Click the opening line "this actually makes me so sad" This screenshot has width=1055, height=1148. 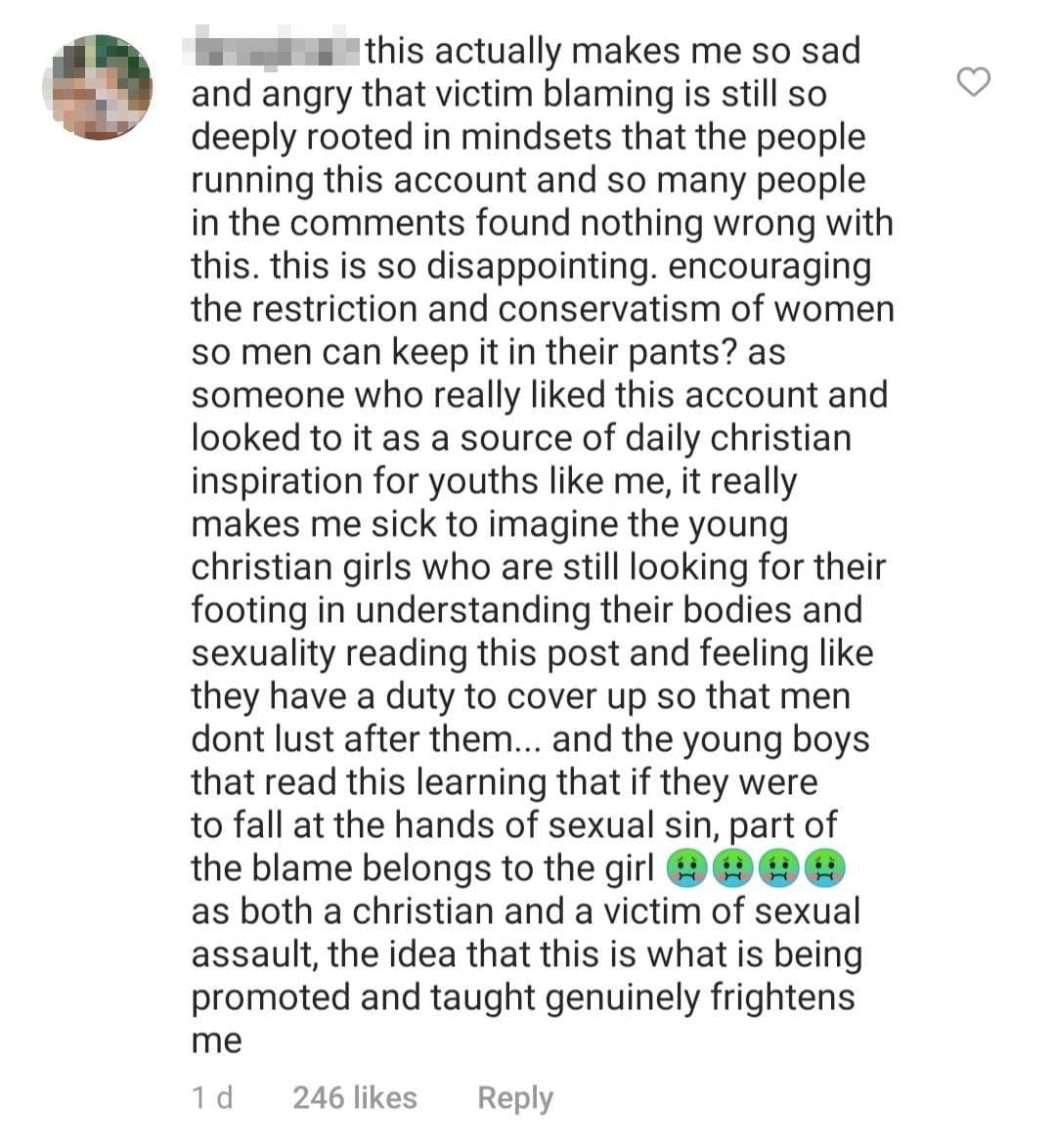coord(613,51)
